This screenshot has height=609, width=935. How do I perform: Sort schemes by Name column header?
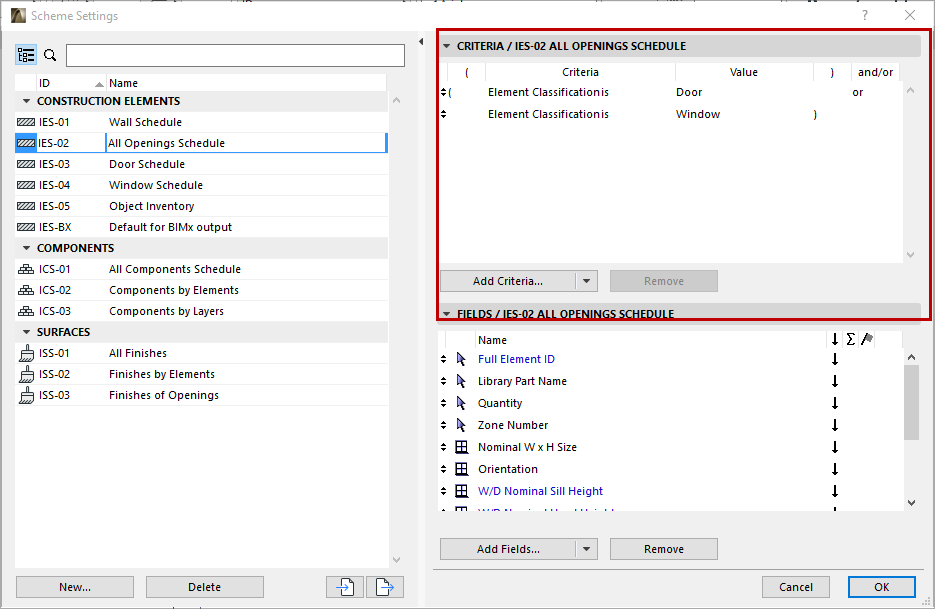point(246,83)
